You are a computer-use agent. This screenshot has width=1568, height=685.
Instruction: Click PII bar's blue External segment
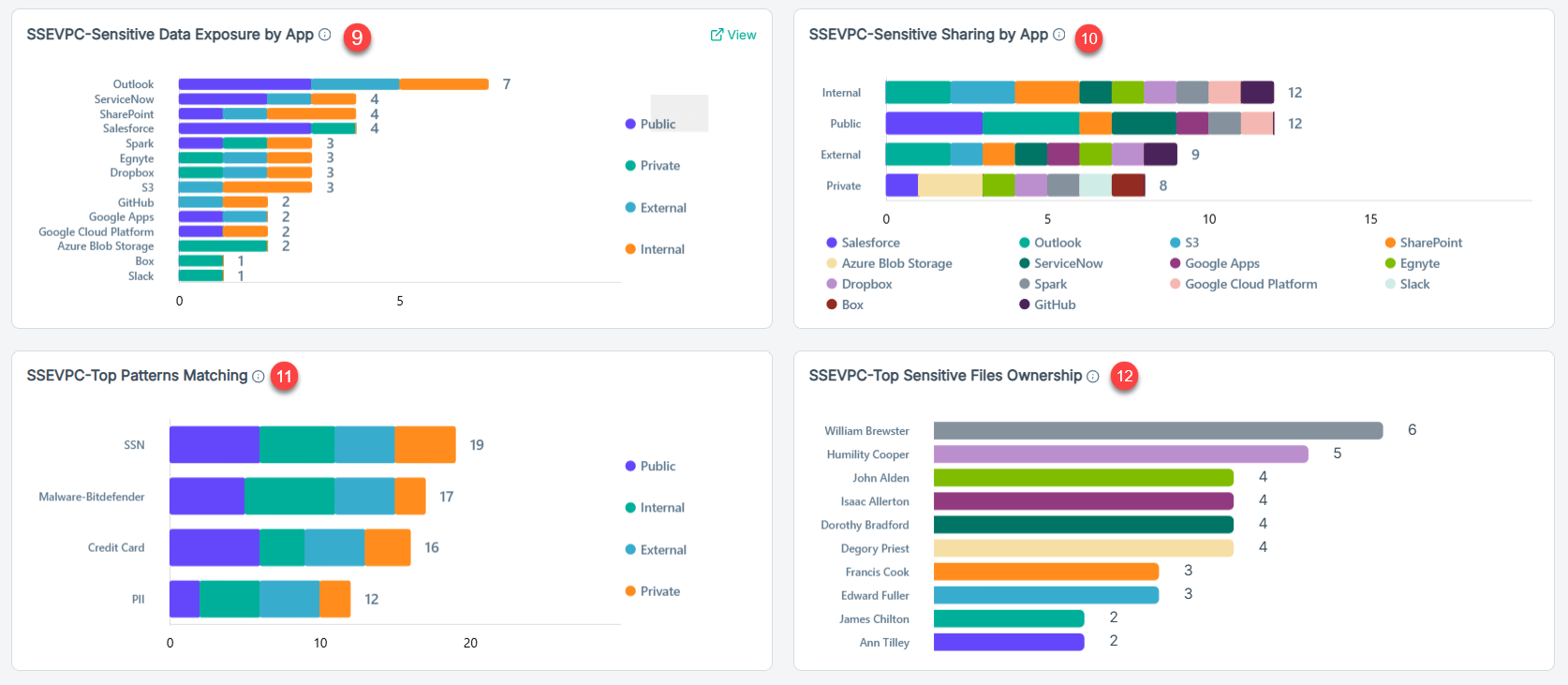click(289, 600)
